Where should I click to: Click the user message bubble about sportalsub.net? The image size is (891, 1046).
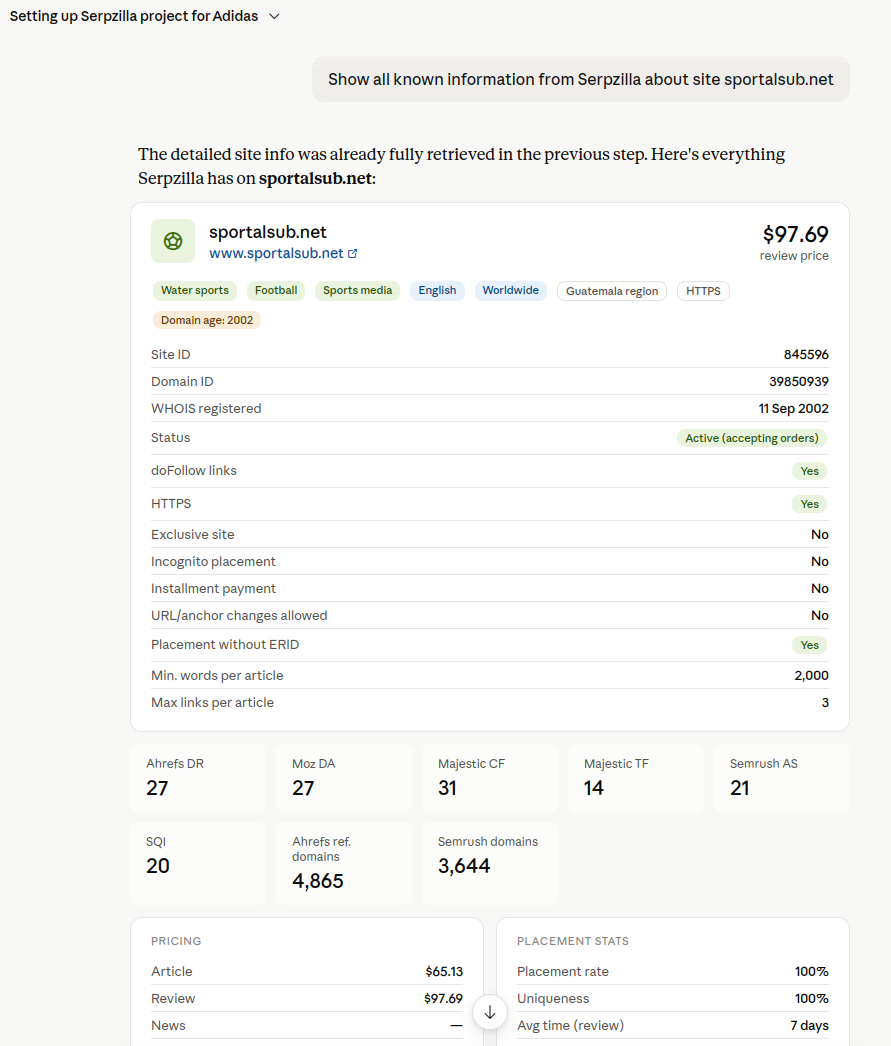[x=581, y=79]
